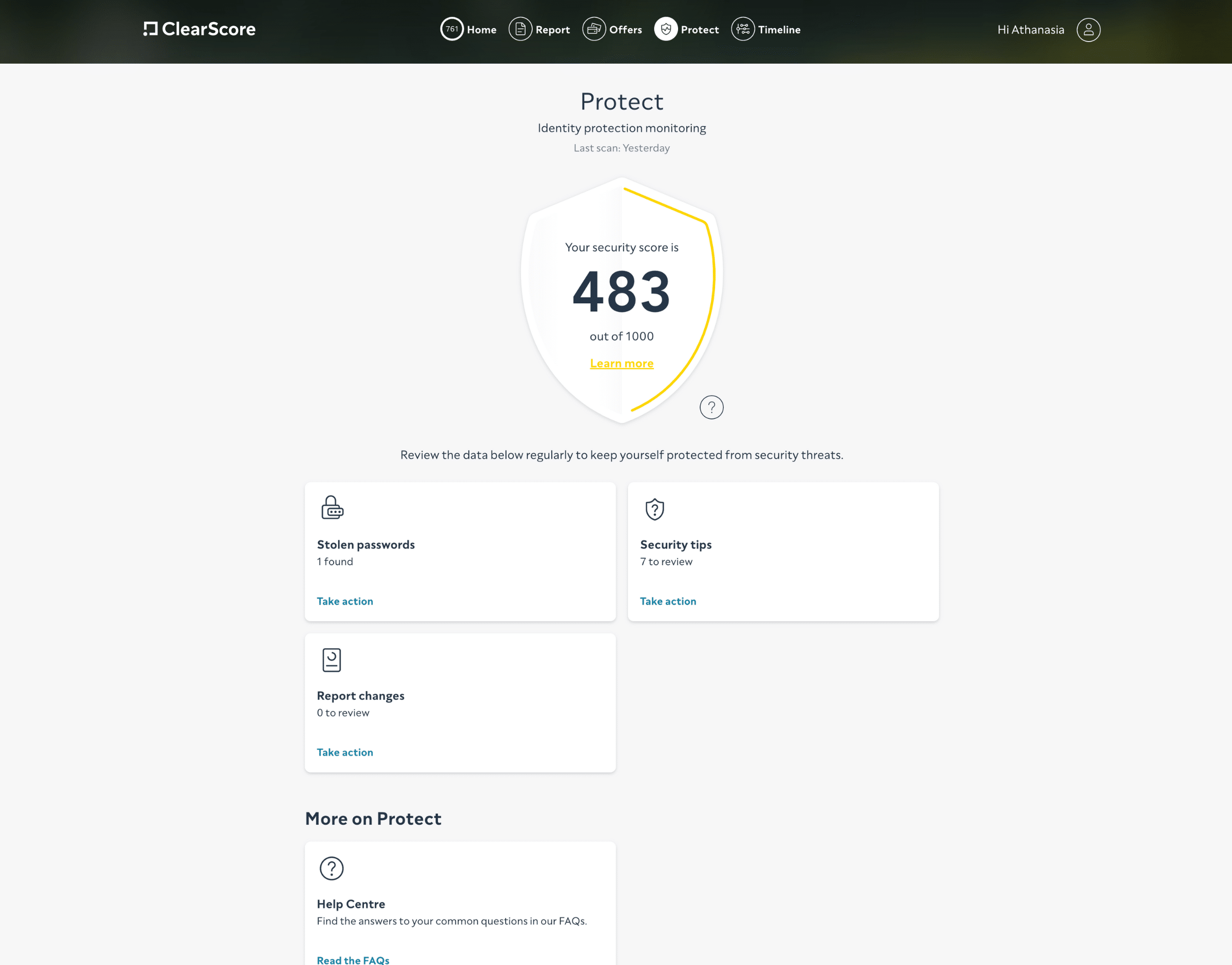This screenshot has height=965, width=1232.
Task: Click the Help Centre heading
Action: [x=351, y=904]
